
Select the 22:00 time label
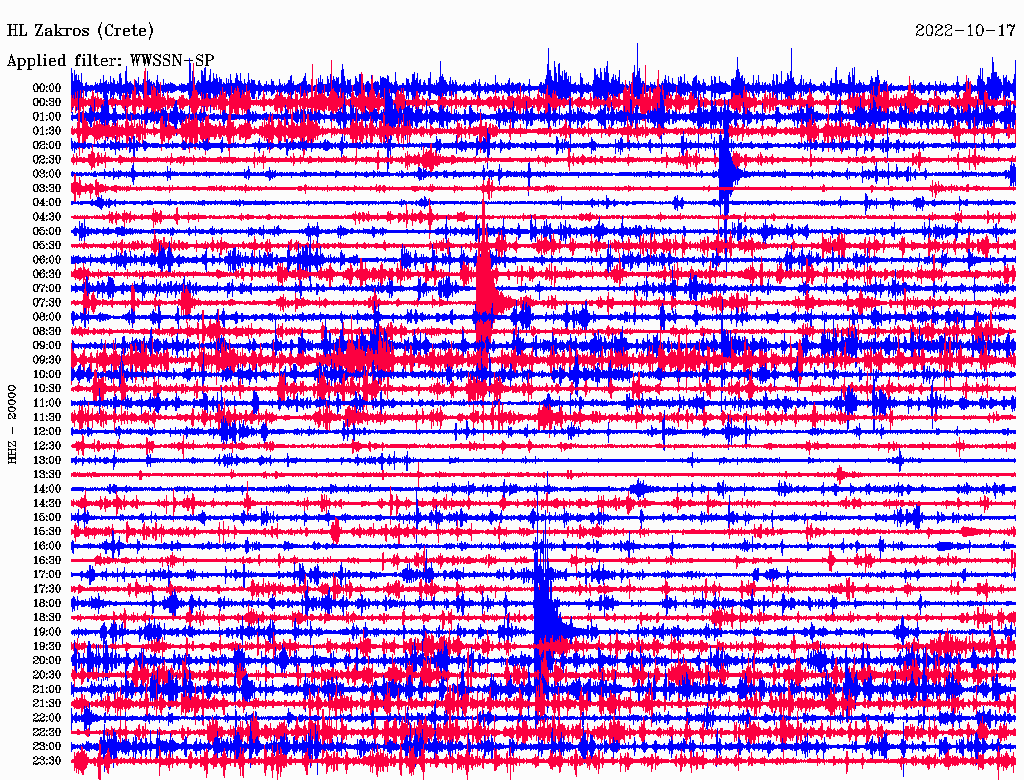(x=47, y=719)
